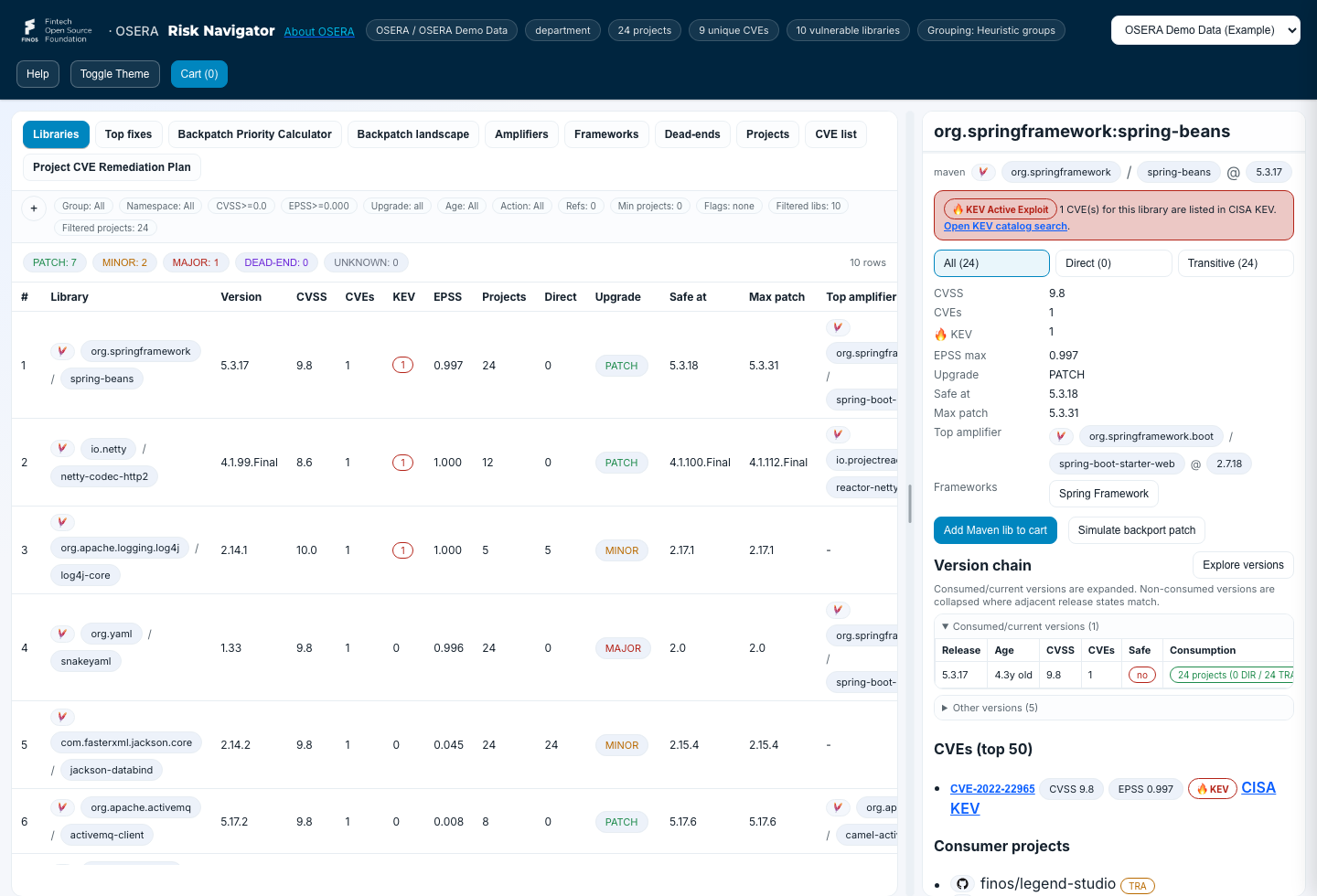Screen dimensions: 1317x896
Task: Open the Help button
Action: (37, 74)
